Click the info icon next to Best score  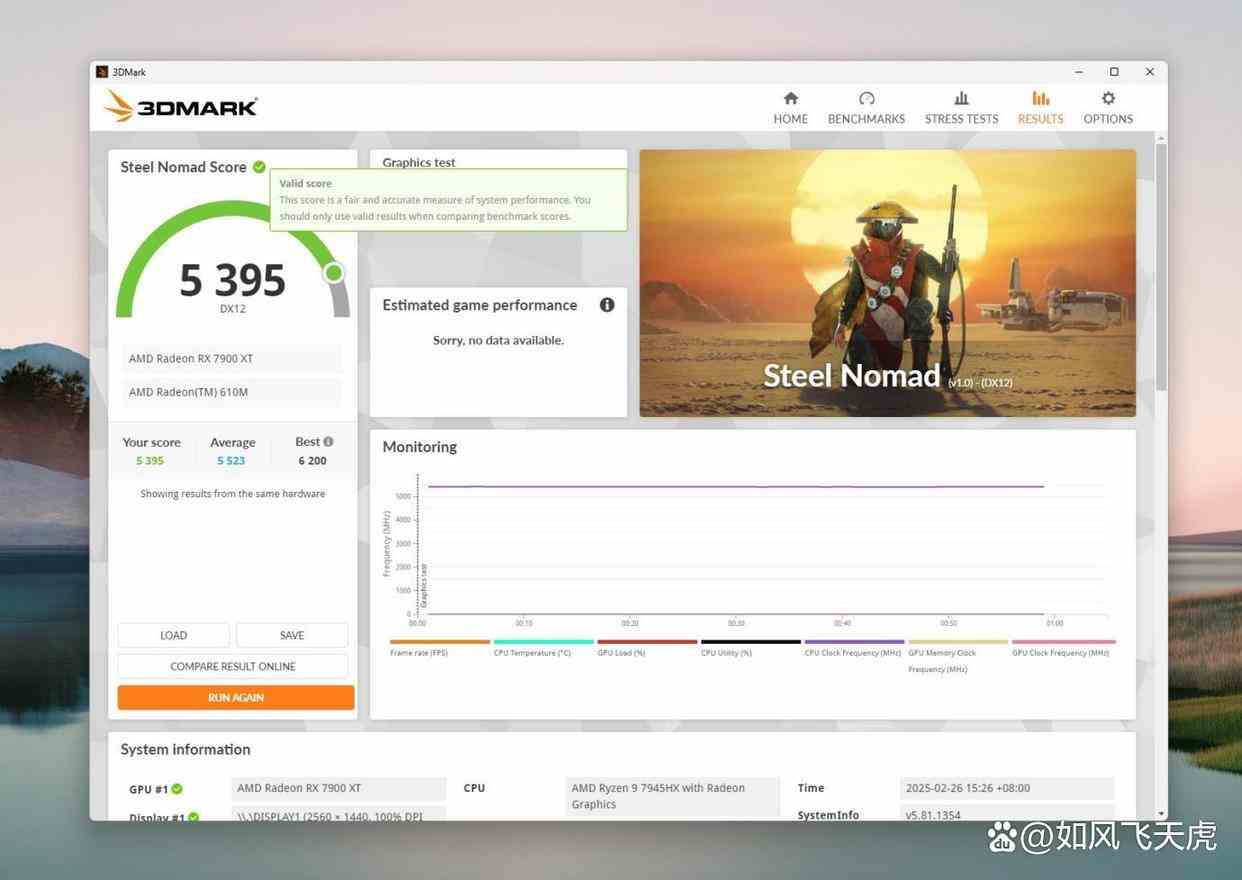pyautogui.click(x=327, y=441)
